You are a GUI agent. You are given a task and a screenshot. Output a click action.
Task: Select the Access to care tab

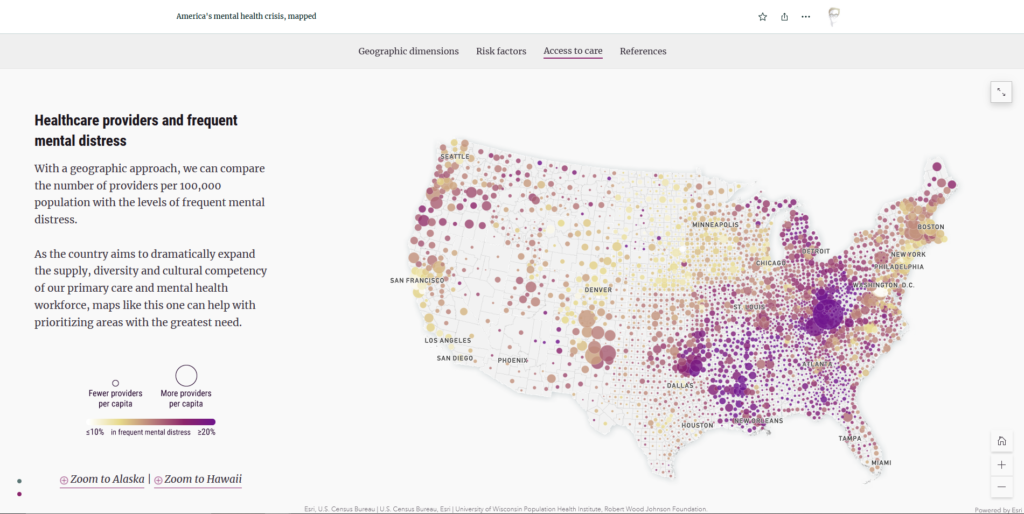(x=573, y=51)
